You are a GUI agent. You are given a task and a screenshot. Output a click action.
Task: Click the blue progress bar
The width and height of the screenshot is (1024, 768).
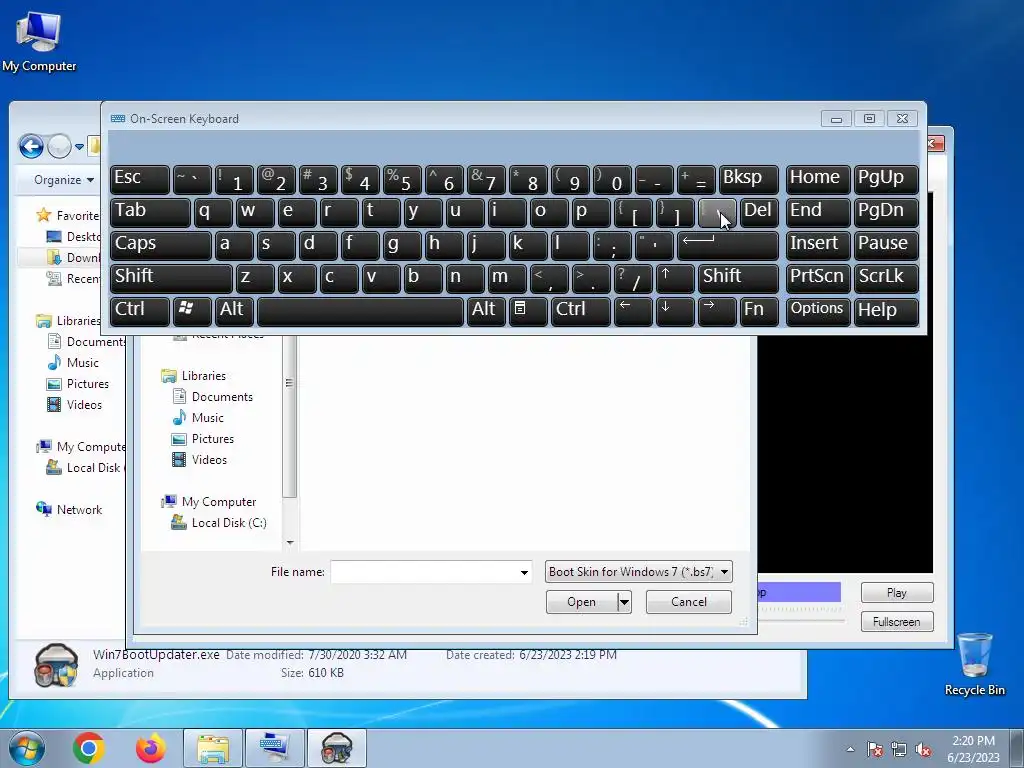click(799, 592)
